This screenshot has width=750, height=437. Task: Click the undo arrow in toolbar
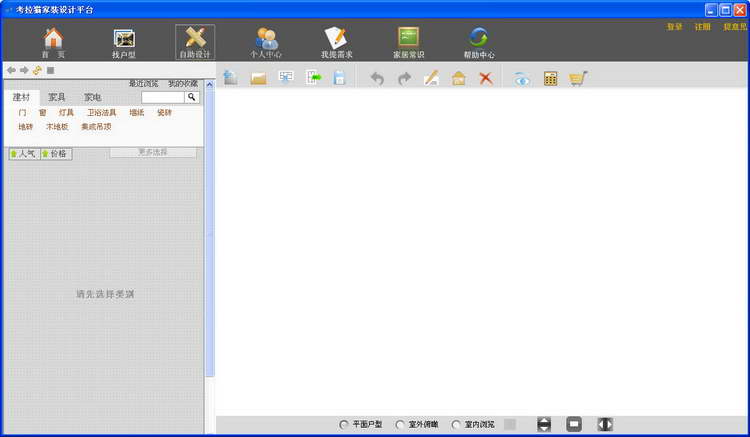pos(377,78)
